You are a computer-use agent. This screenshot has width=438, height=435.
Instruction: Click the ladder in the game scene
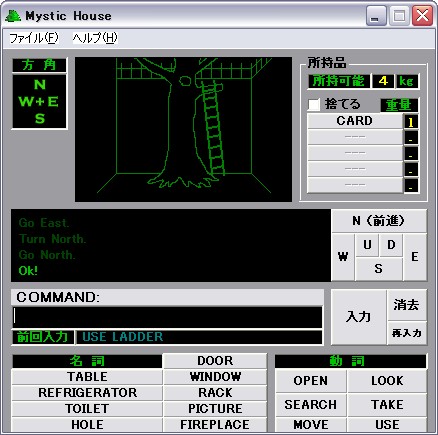213,128
